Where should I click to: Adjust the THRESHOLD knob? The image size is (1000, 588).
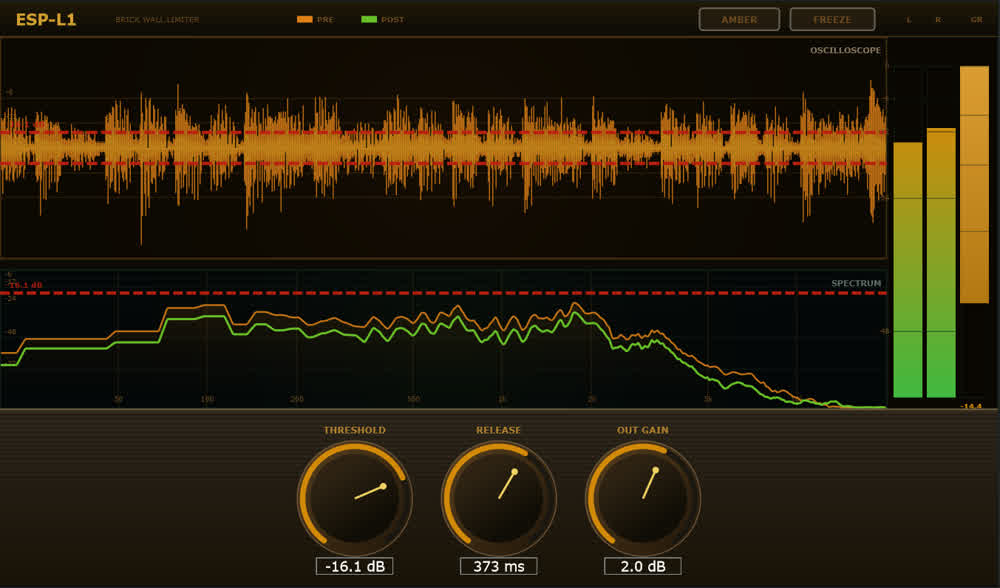tap(355, 498)
